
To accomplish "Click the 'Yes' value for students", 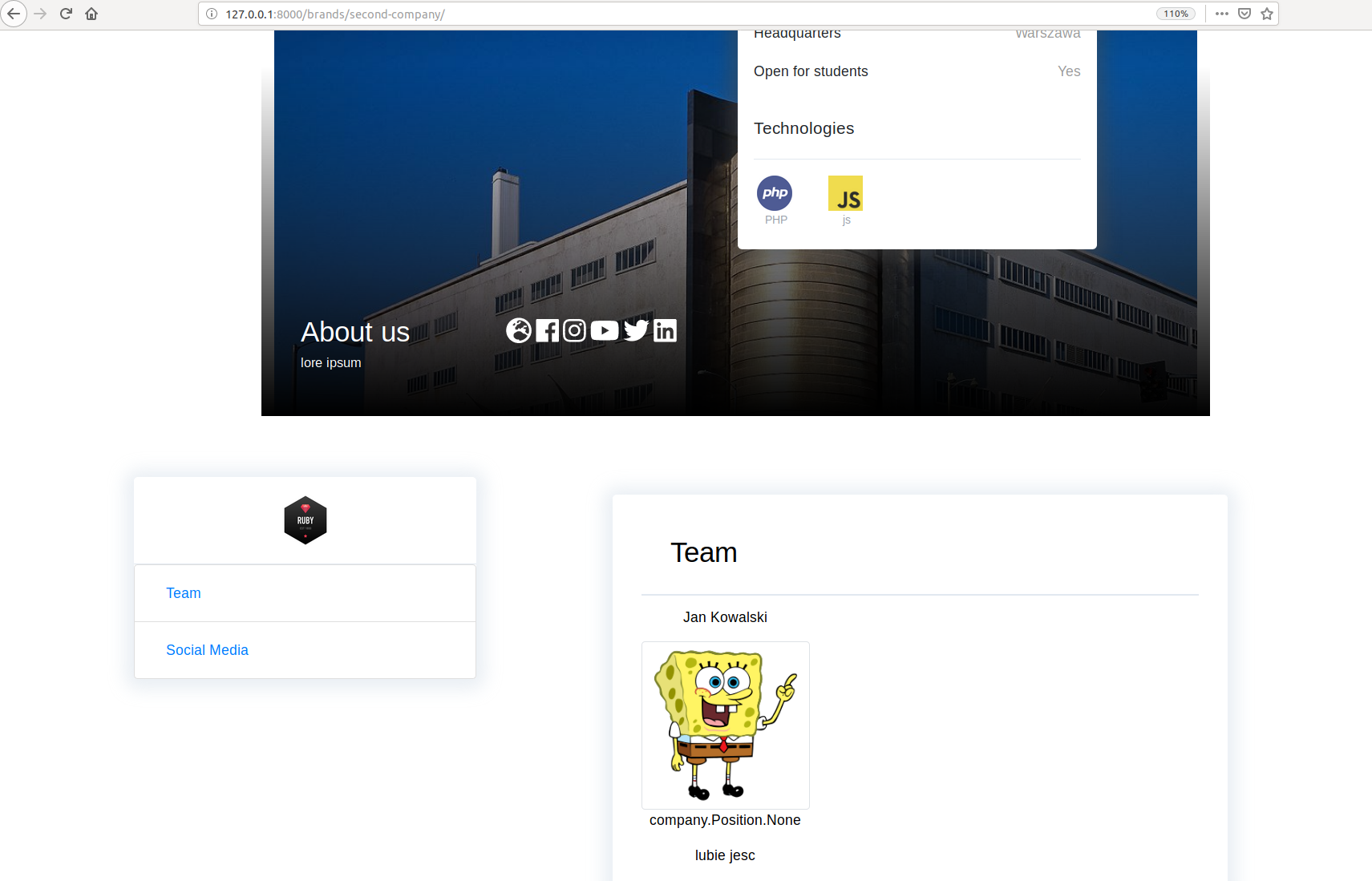I will point(1069,71).
